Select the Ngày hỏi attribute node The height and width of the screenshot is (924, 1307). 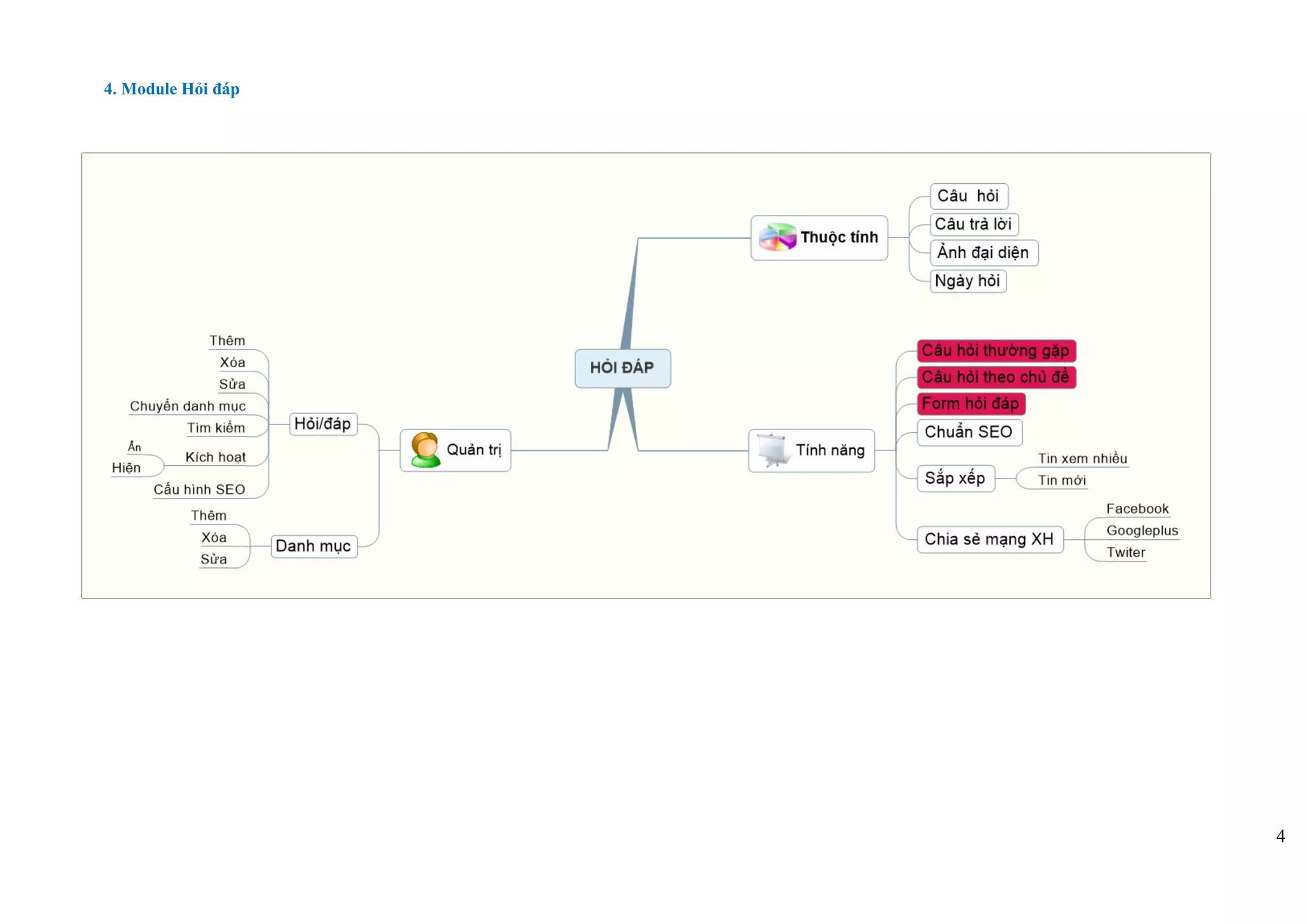pyautogui.click(x=967, y=281)
